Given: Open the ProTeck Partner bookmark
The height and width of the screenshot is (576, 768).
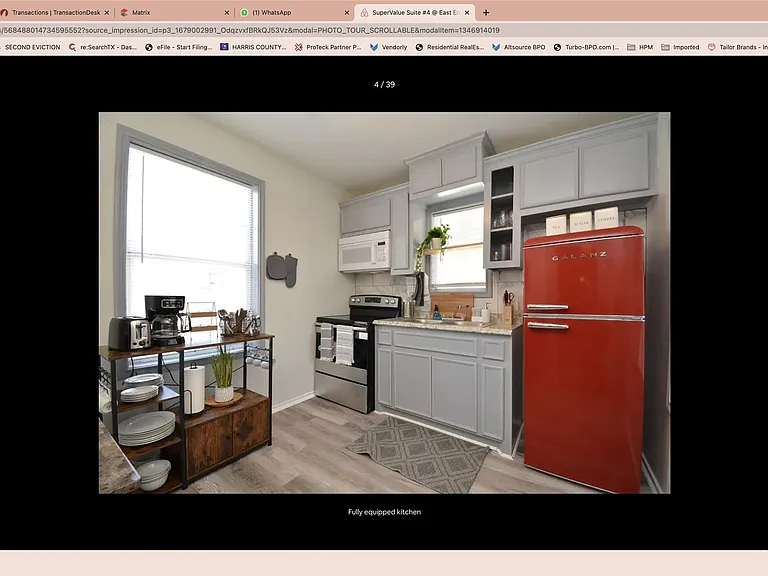Looking at the screenshot, I should pyautogui.click(x=328, y=48).
